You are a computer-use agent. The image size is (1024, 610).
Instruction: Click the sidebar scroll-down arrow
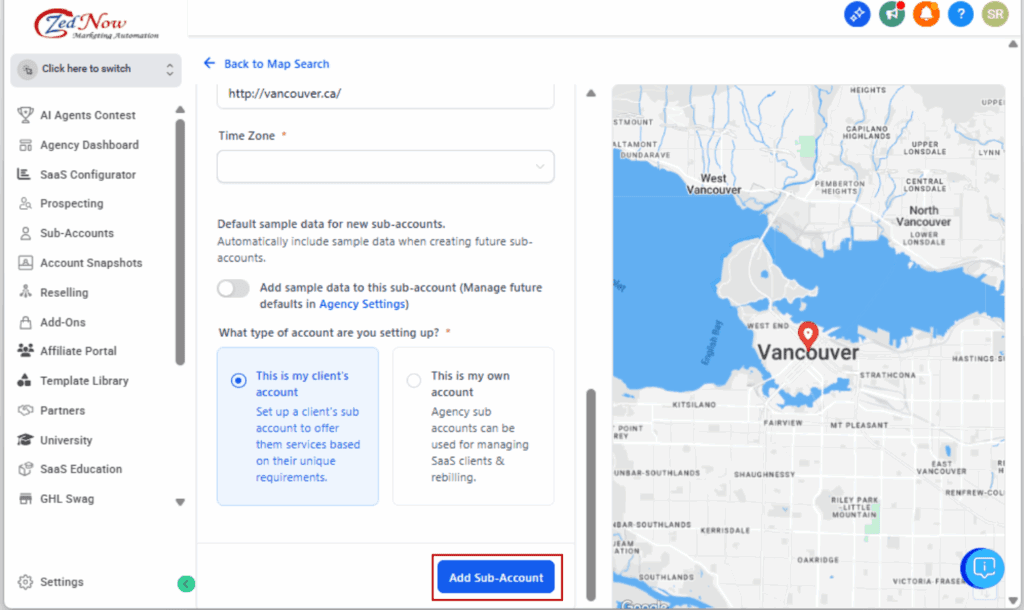click(180, 502)
